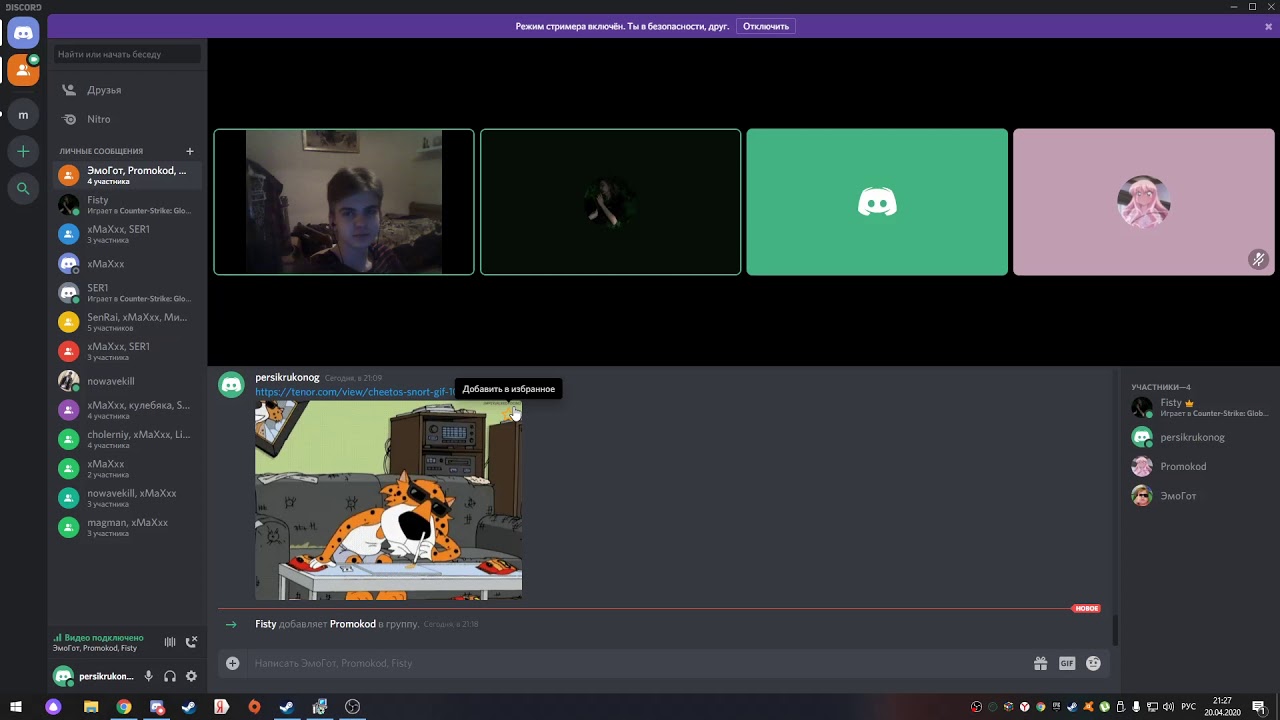Image resolution: width=1280 pixels, height=720 pixels.
Task: Add a server with the plus icon
Action: 23,151
